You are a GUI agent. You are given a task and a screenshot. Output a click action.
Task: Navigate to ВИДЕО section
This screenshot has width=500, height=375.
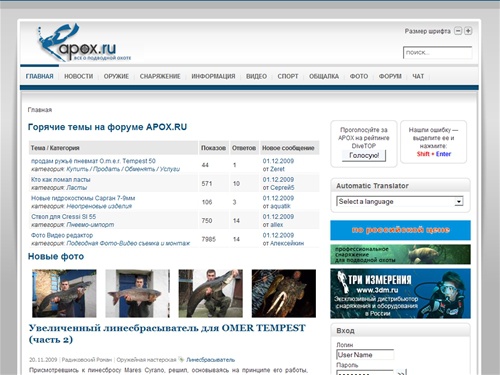tap(256, 76)
